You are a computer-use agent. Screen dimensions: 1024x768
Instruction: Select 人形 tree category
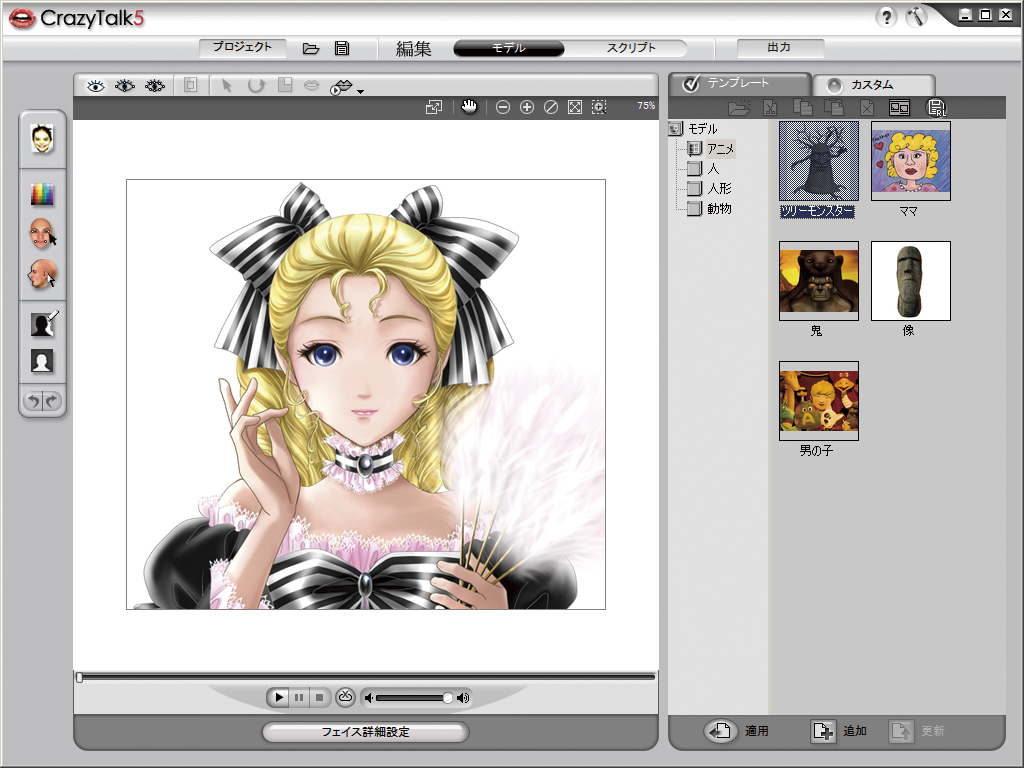[x=719, y=189]
